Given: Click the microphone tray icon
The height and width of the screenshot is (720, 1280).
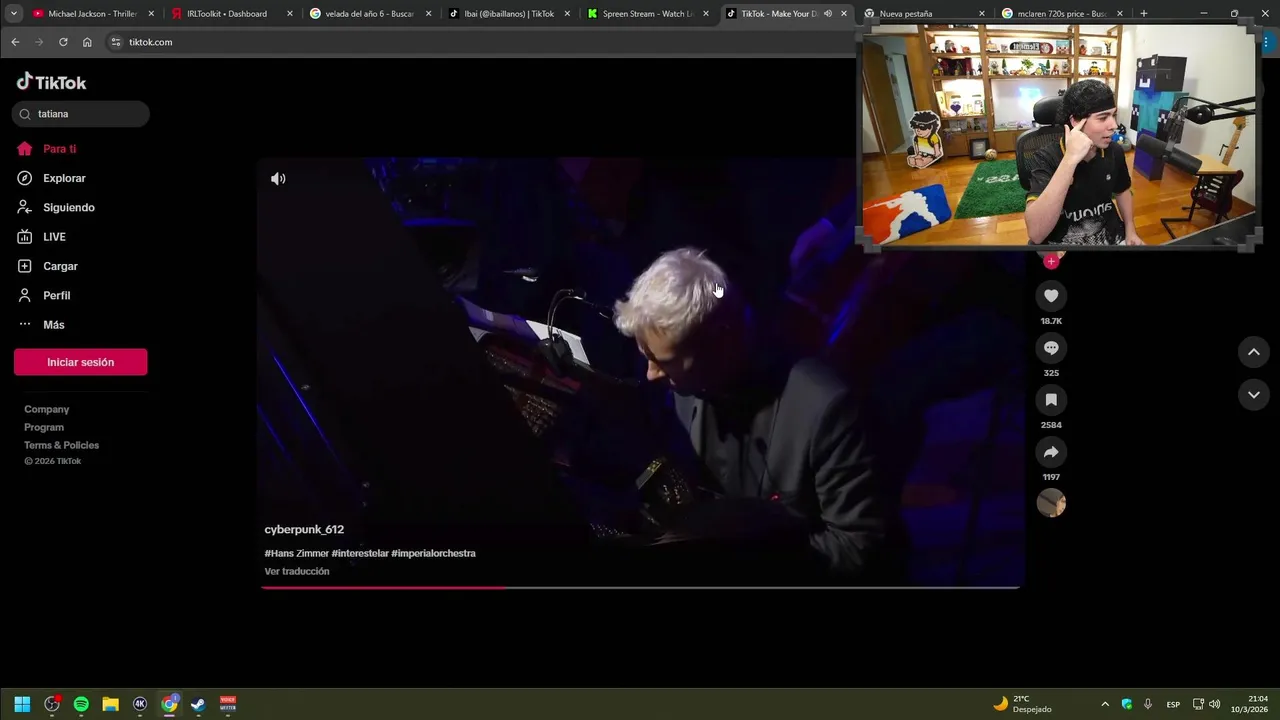Looking at the screenshot, I should [1148, 704].
